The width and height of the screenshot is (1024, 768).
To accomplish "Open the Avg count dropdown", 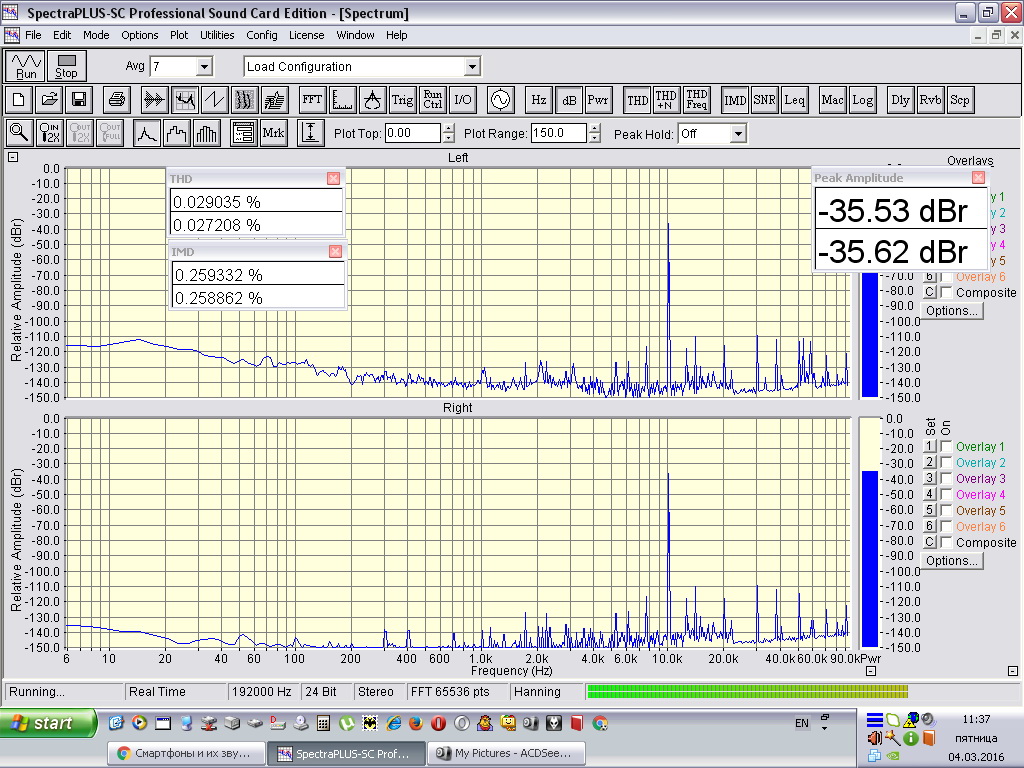I will coord(204,67).
